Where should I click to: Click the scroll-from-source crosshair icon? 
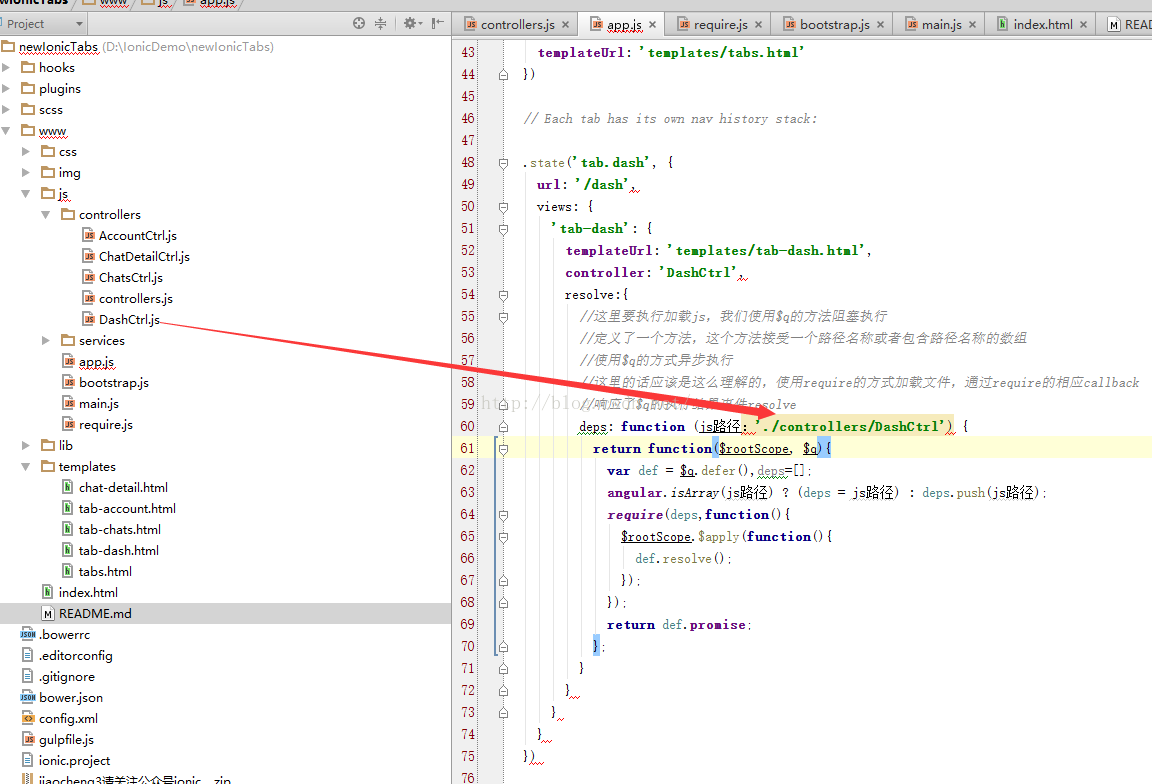coord(359,24)
